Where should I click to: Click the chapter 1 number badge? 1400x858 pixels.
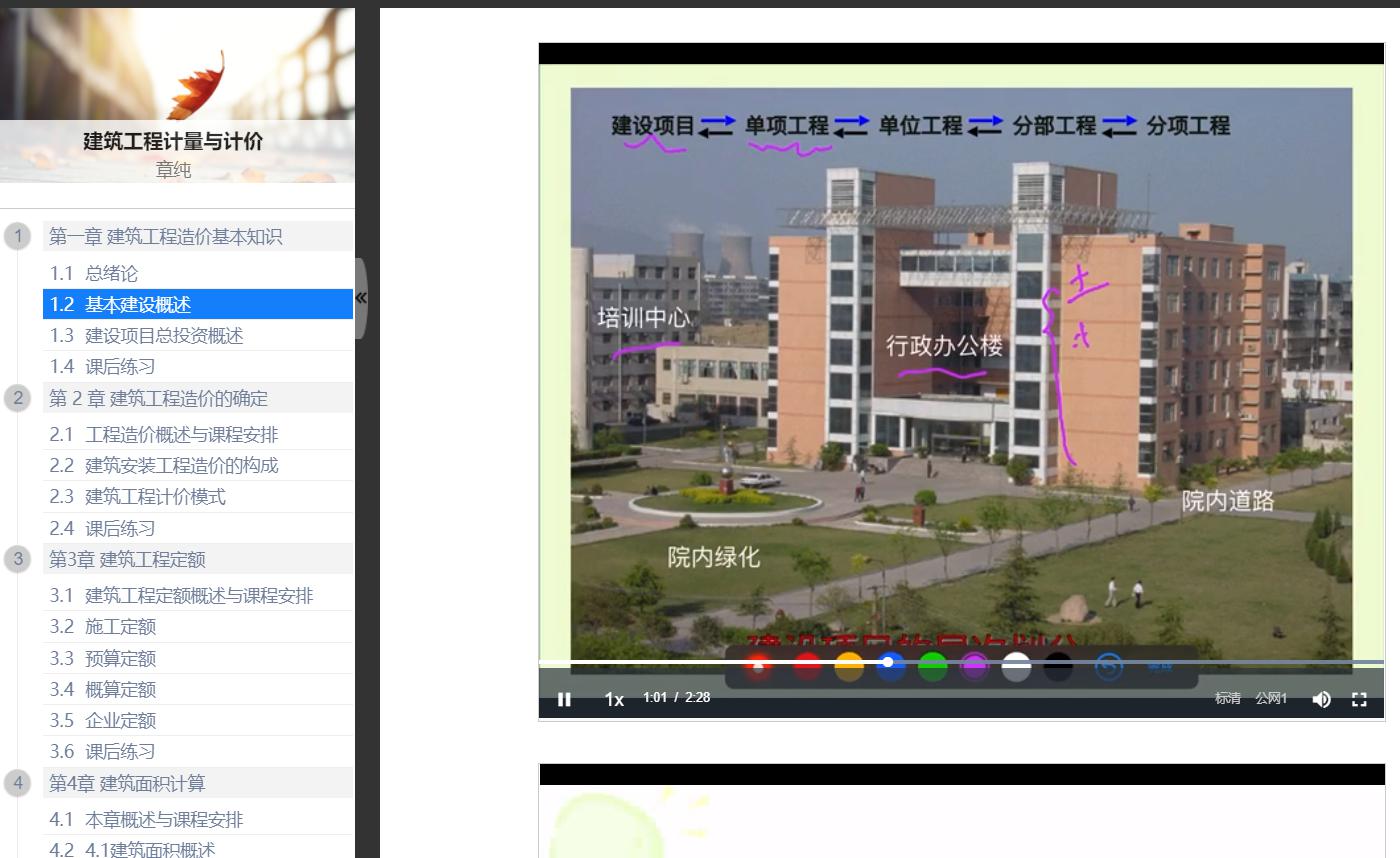point(17,236)
